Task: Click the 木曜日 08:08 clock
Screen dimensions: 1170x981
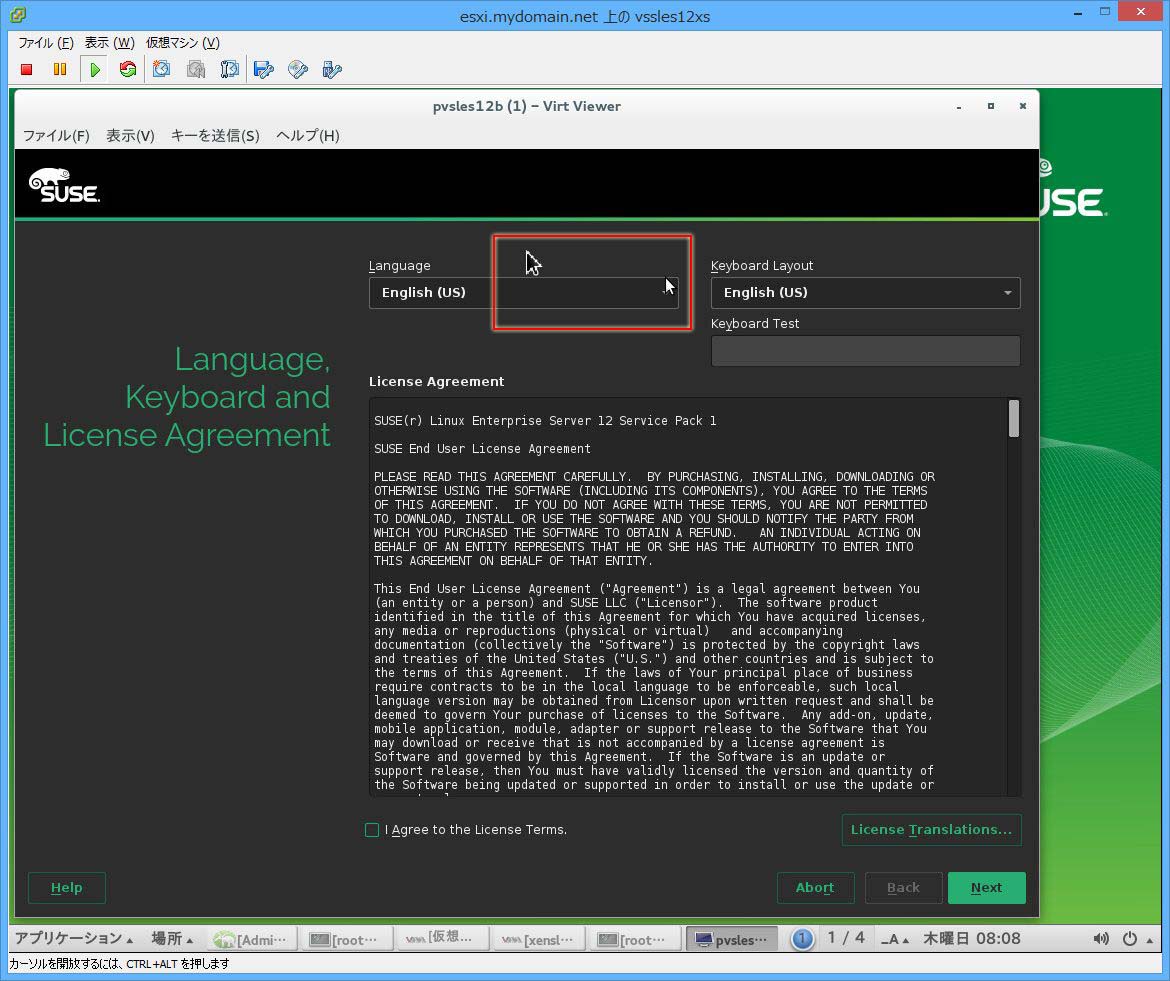Action: [x=972, y=938]
